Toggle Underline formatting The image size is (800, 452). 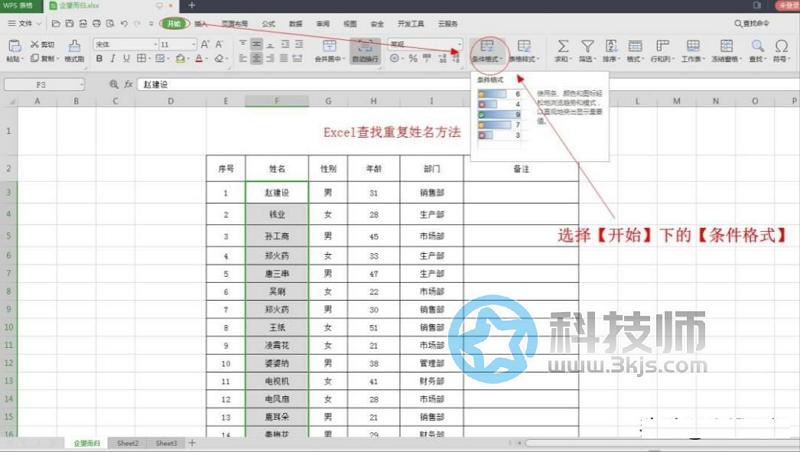[x=127, y=59]
